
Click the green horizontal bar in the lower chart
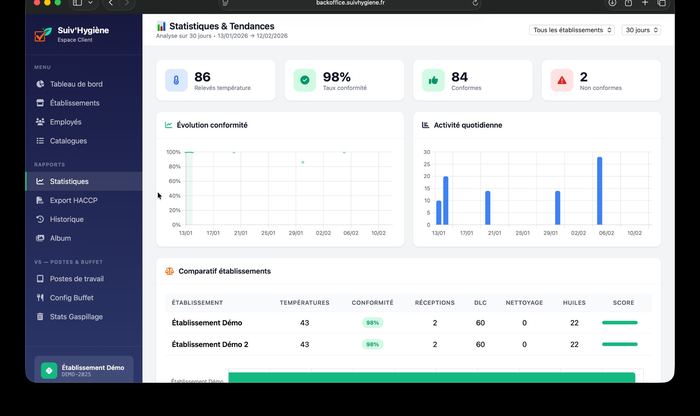[432, 378]
